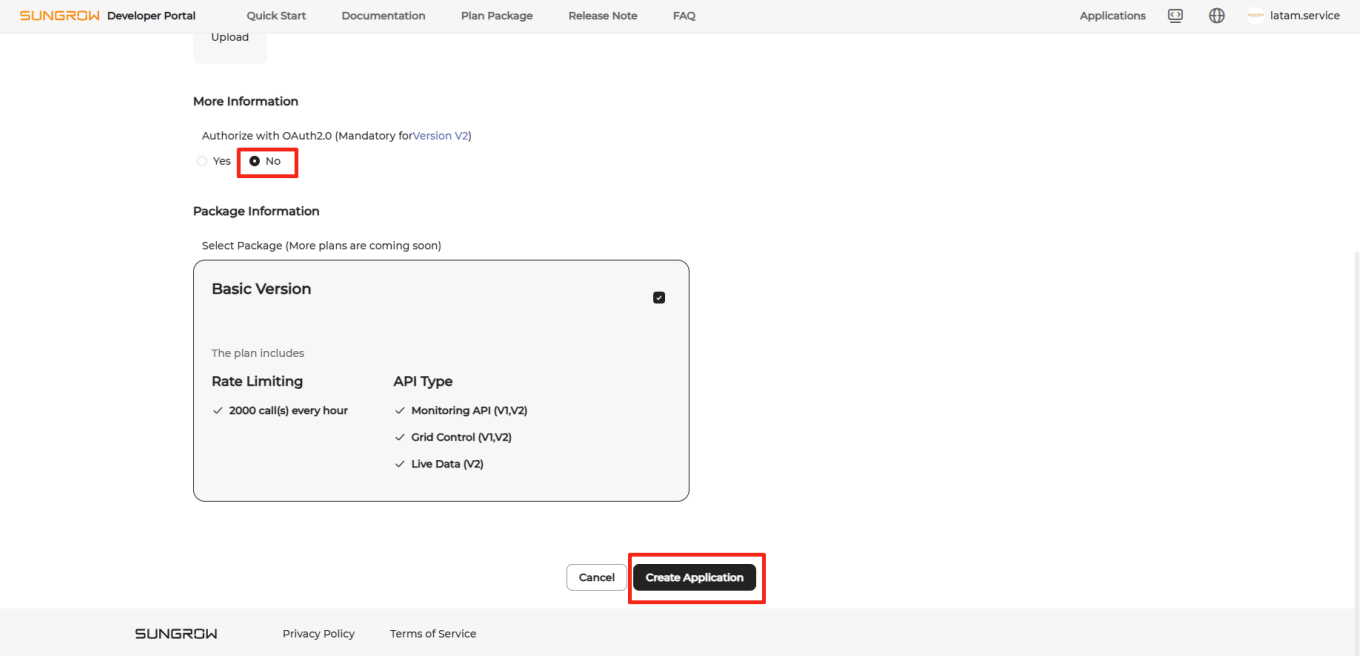Select the Yes radio for OAuth2.0

(203, 161)
